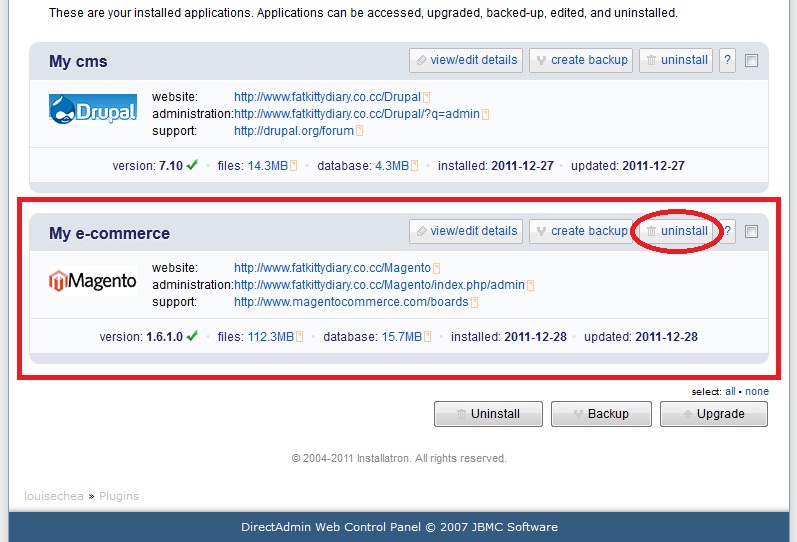Go to Plugins breadcrumb link
Viewport: 797px width, 542px height.
[x=119, y=496]
